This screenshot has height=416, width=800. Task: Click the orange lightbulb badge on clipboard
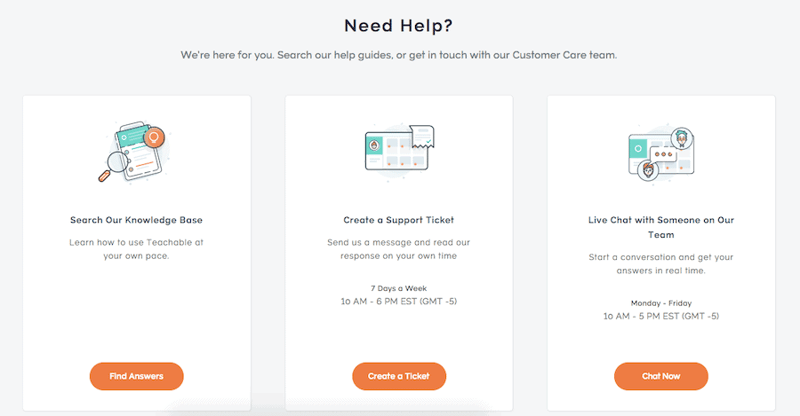coord(154,137)
